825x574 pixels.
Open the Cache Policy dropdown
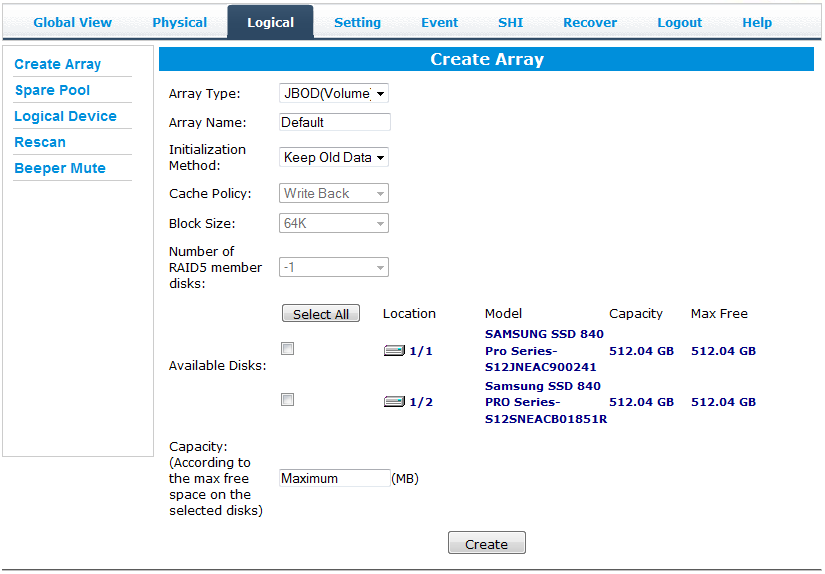(x=334, y=194)
